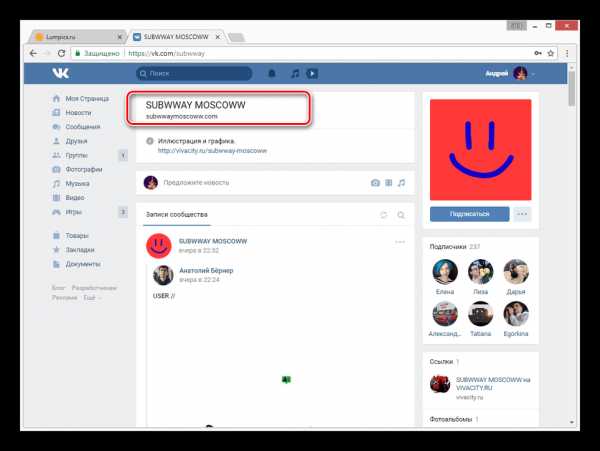The image size is (600, 451).
Task: Attach photo via camera icon
Action: (375, 183)
